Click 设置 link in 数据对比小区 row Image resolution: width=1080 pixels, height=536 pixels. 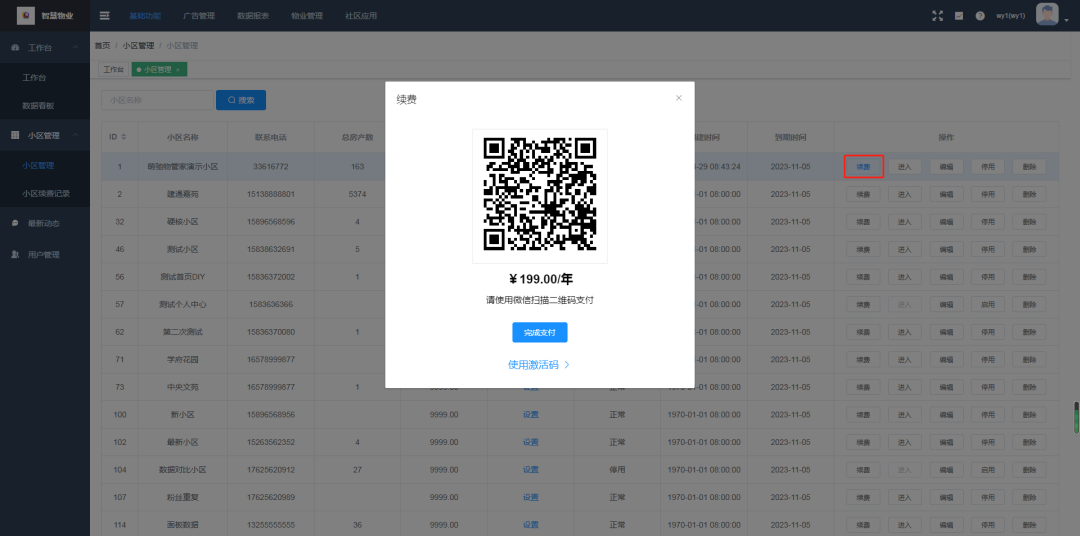coord(530,470)
